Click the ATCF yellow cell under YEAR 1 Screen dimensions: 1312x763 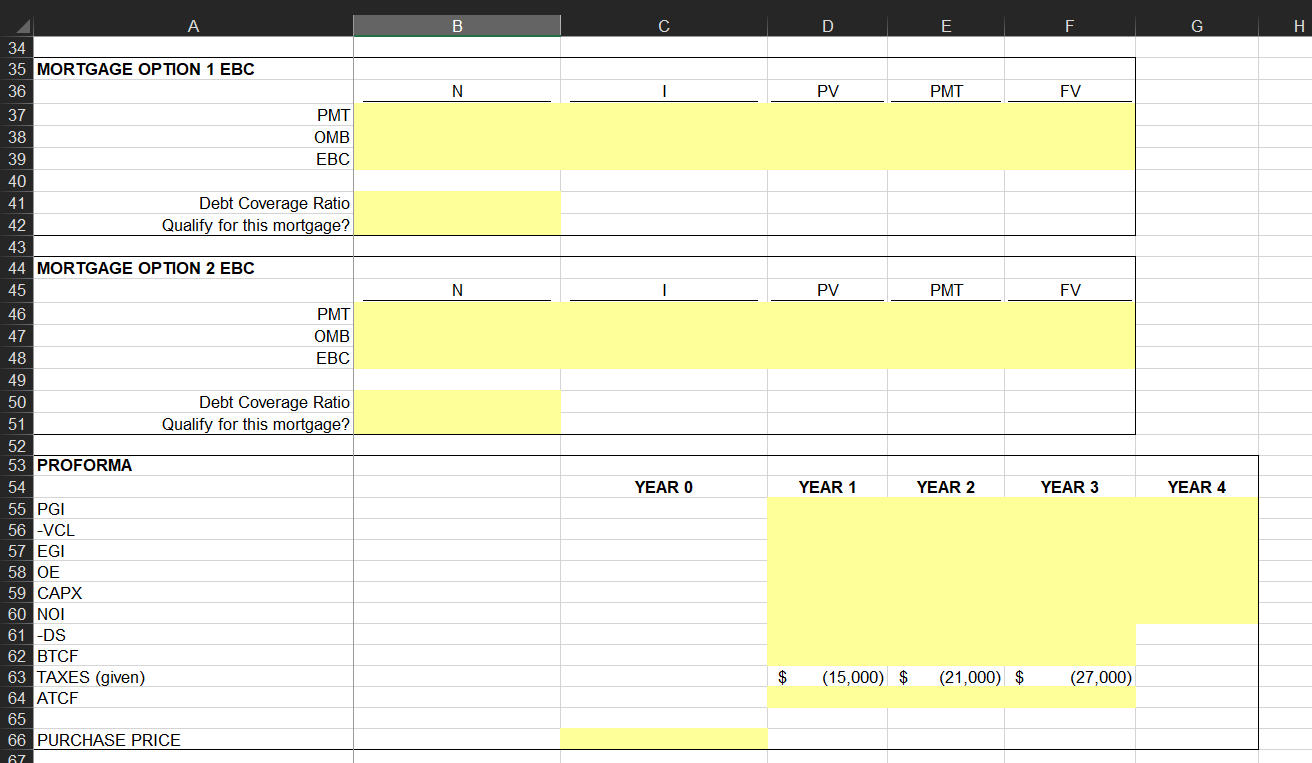(827, 698)
